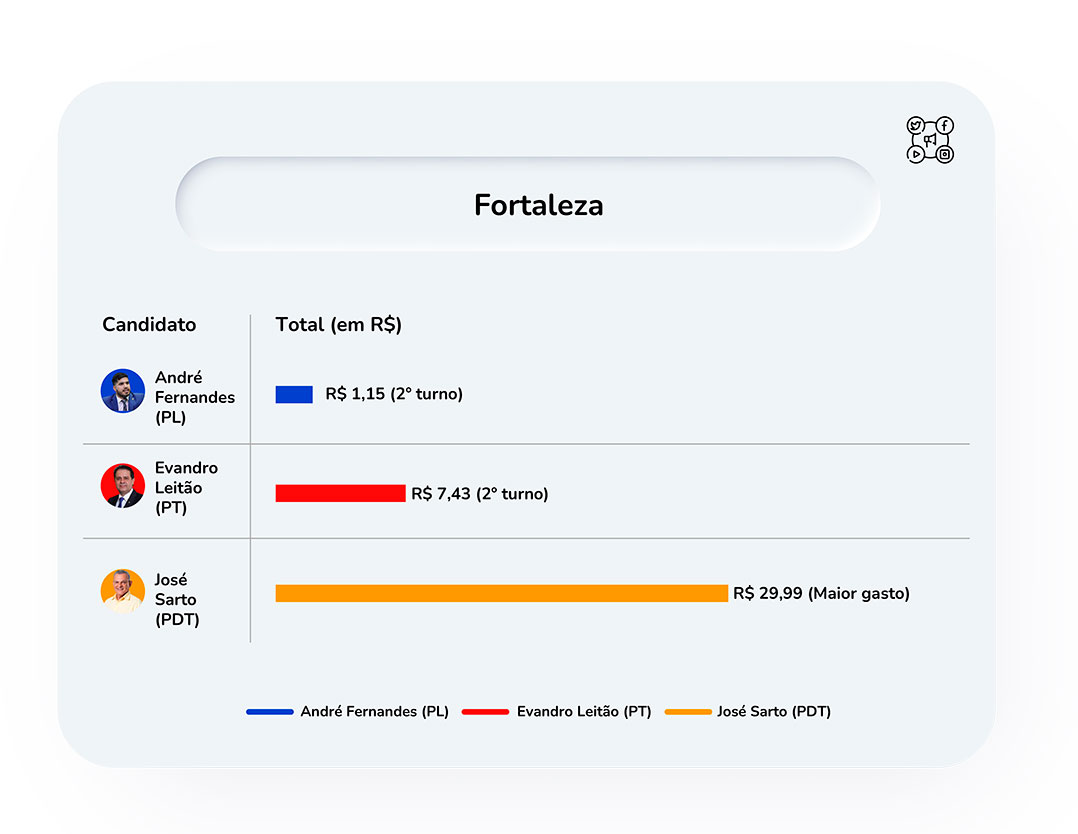Click the Candidato column header
The height and width of the screenshot is (834, 1078).
pos(149,325)
